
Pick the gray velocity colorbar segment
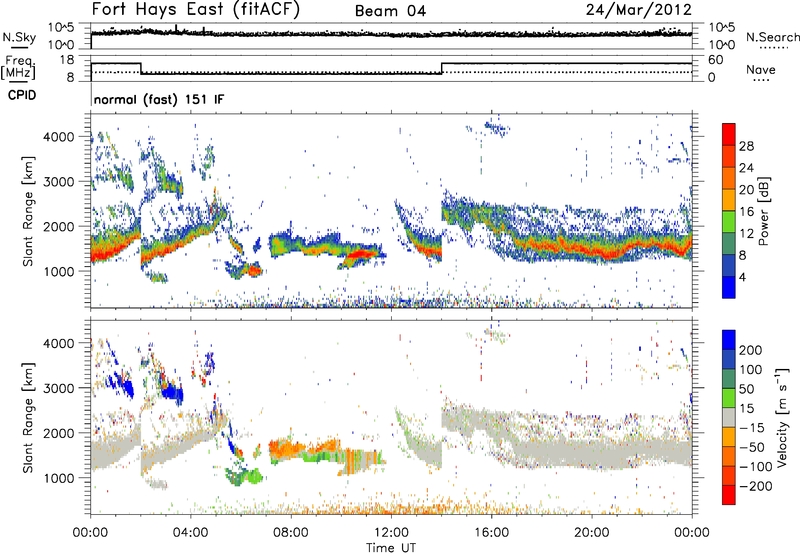(729, 417)
